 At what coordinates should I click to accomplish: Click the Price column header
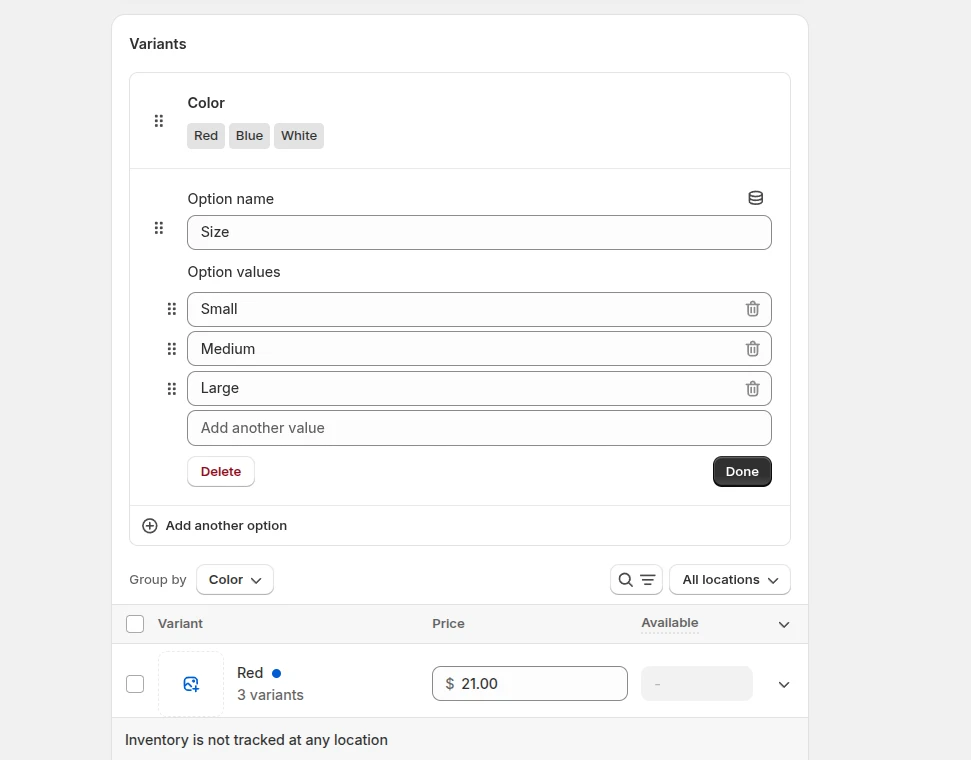(448, 624)
